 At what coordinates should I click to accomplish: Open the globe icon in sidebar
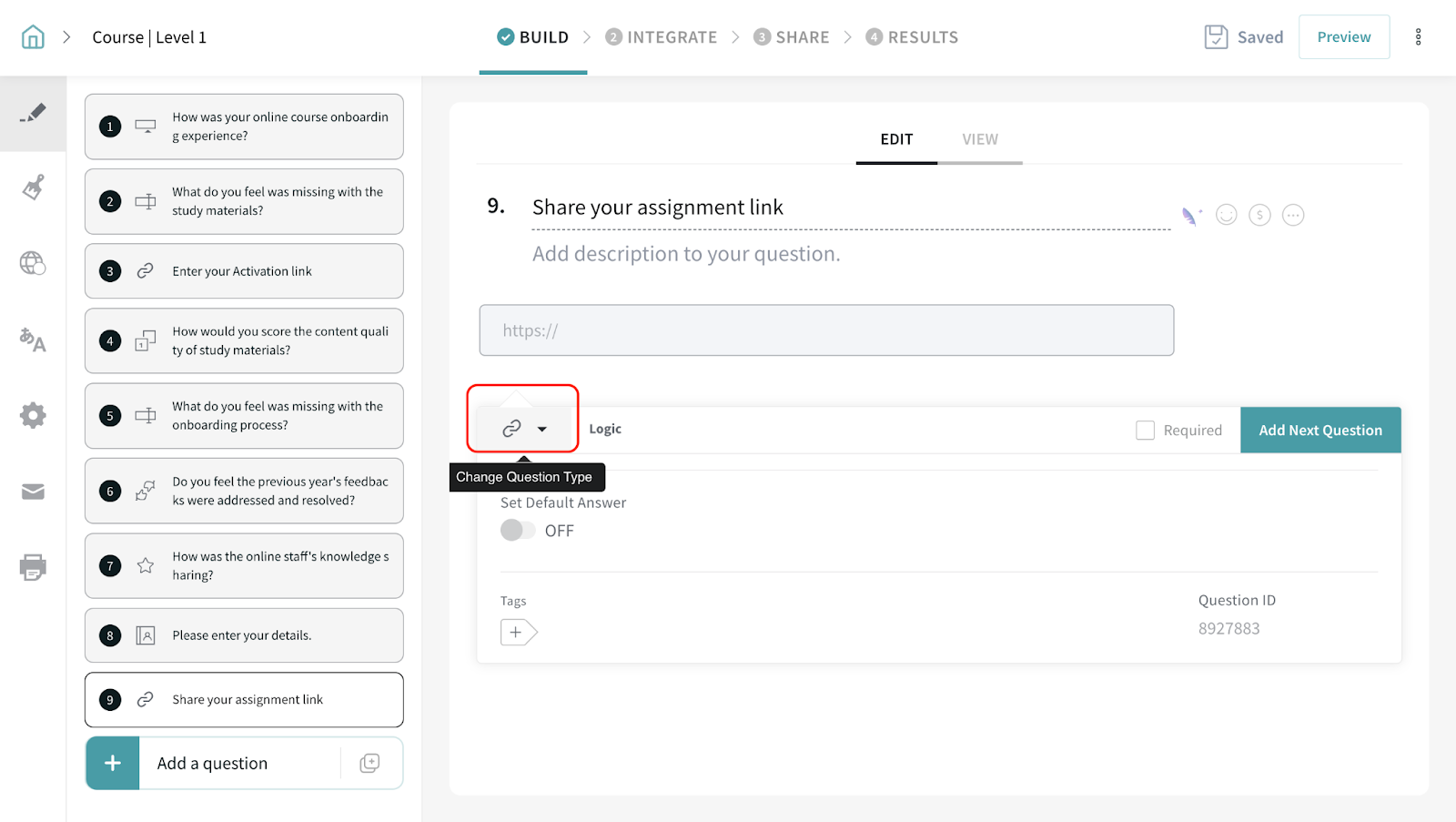pos(33,263)
